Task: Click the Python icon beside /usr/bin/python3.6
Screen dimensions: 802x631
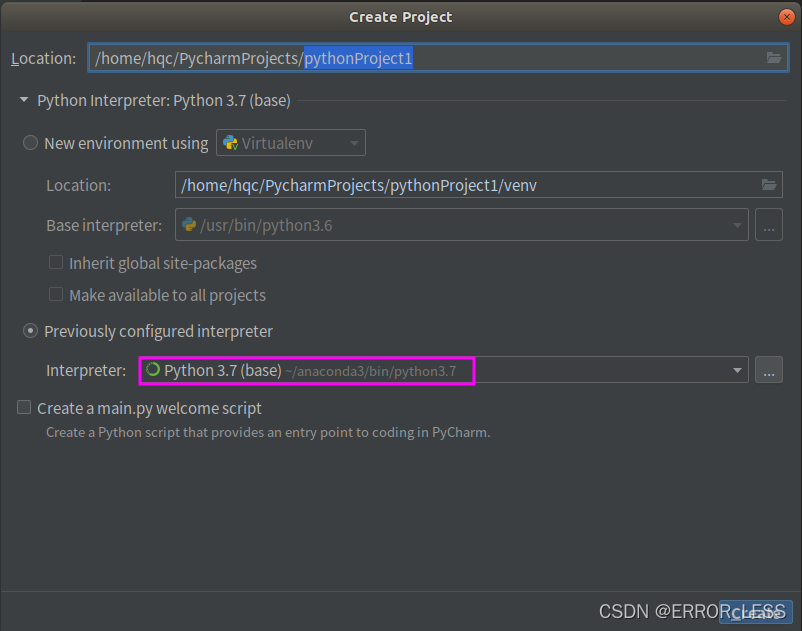Action: [x=189, y=224]
